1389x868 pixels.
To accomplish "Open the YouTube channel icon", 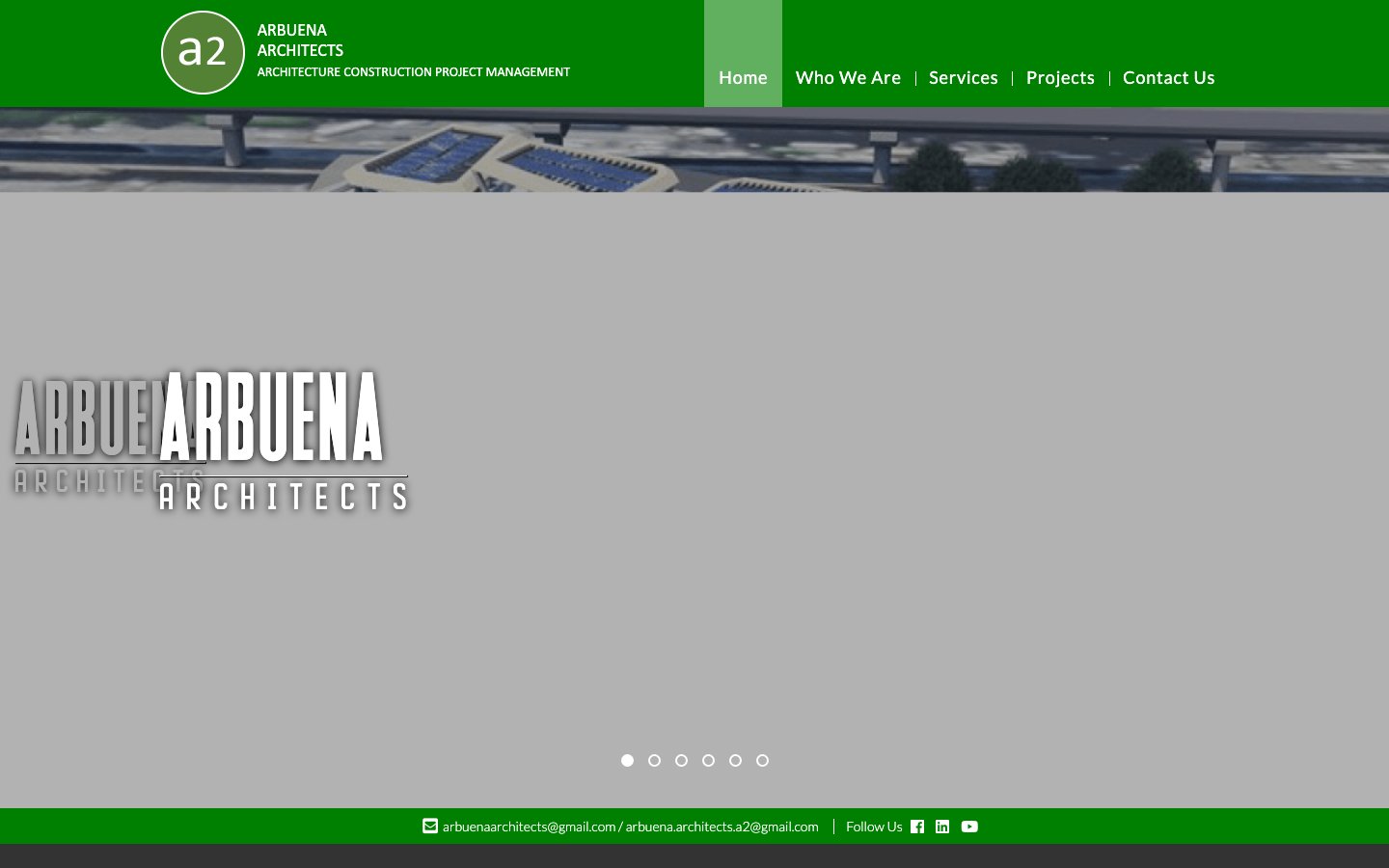I will [x=969, y=827].
